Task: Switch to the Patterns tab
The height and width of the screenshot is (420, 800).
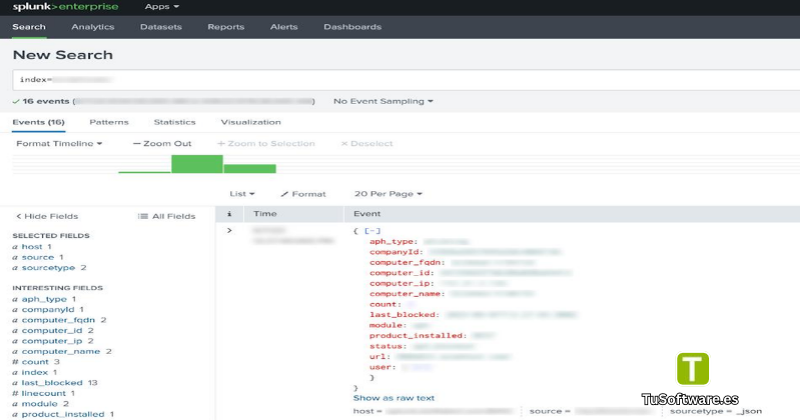Action: (x=109, y=122)
